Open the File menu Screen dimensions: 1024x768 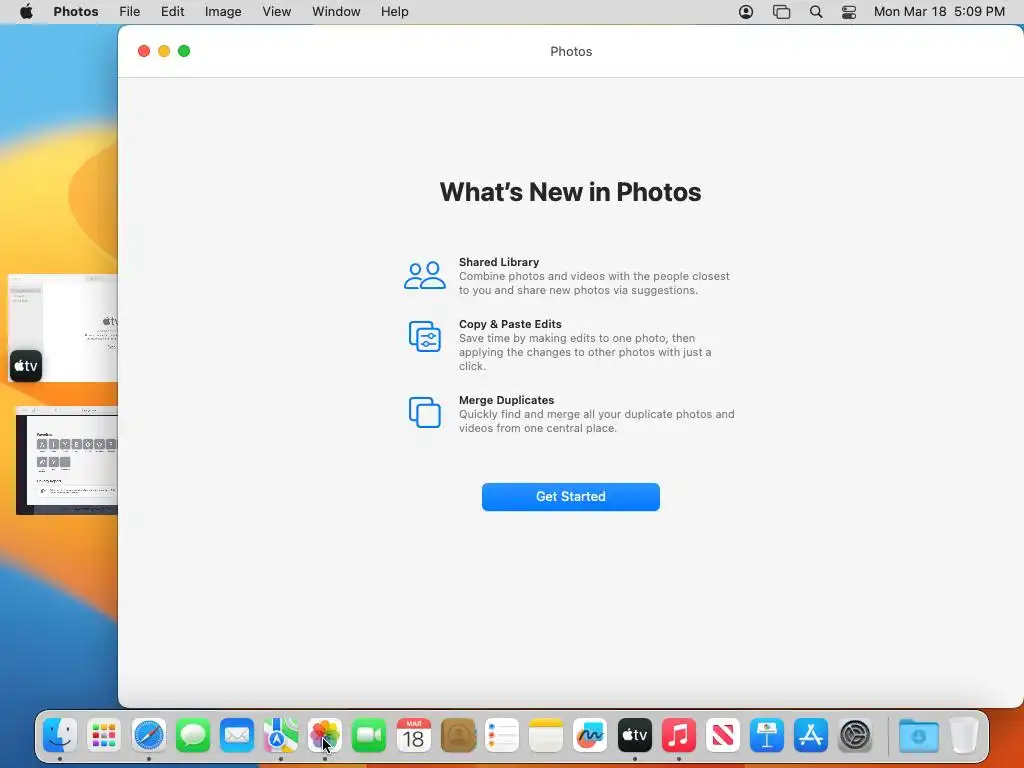click(x=129, y=11)
